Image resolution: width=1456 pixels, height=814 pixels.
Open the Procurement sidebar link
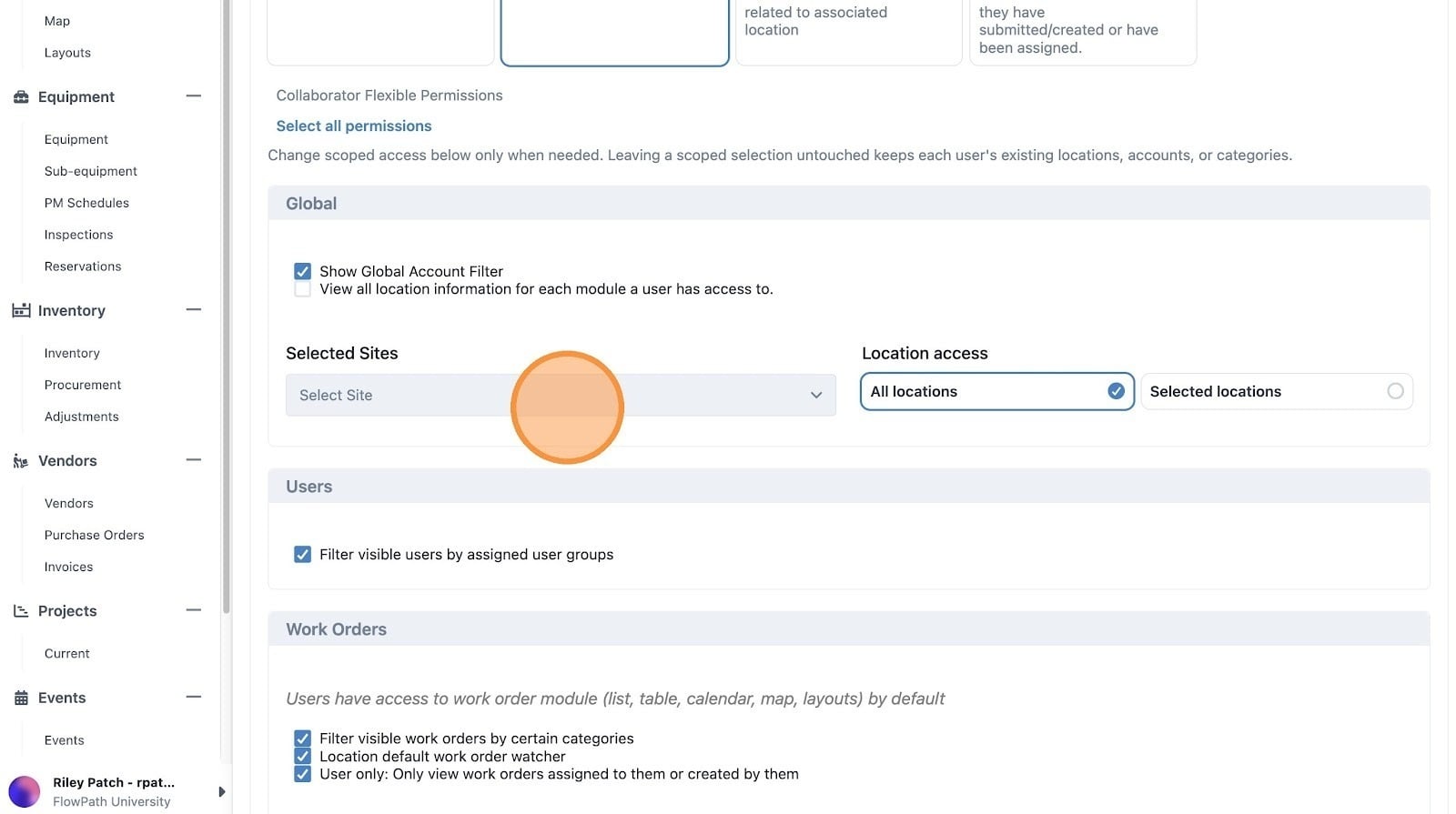tap(83, 385)
